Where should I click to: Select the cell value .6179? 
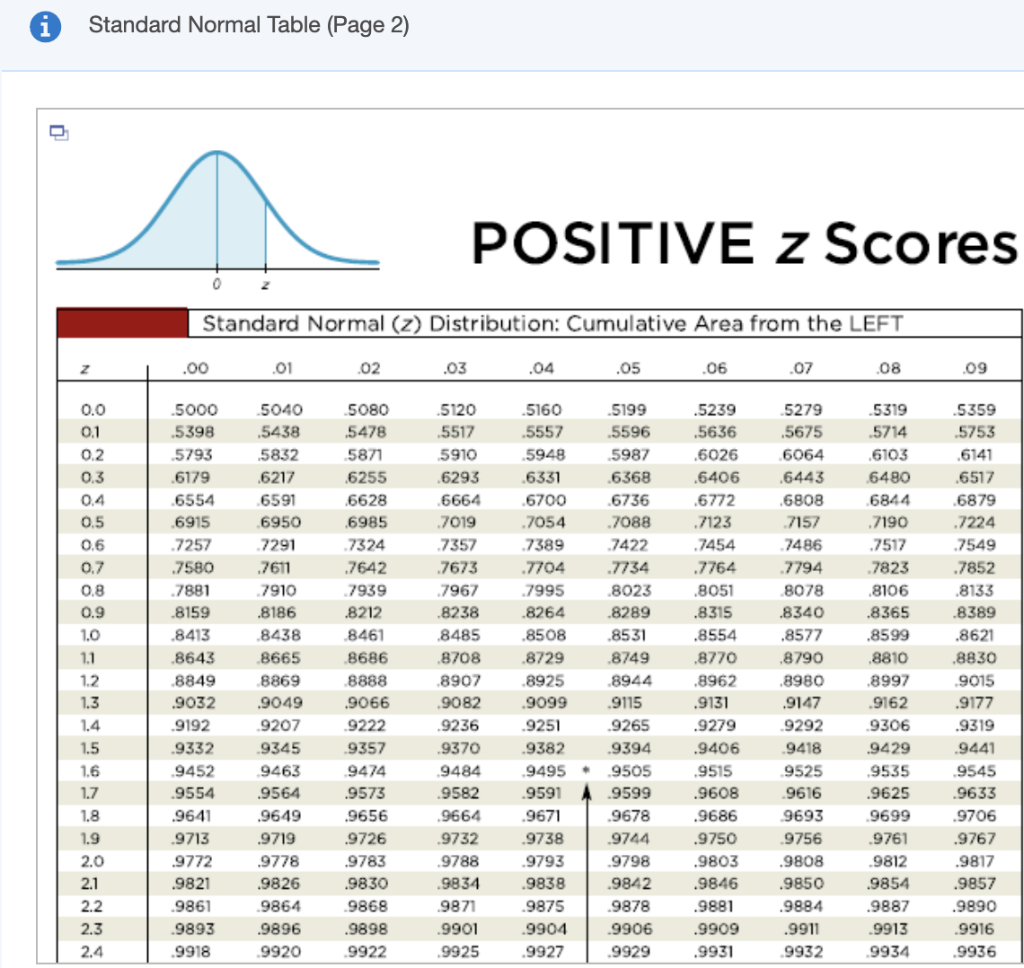[x=190, y=477]
